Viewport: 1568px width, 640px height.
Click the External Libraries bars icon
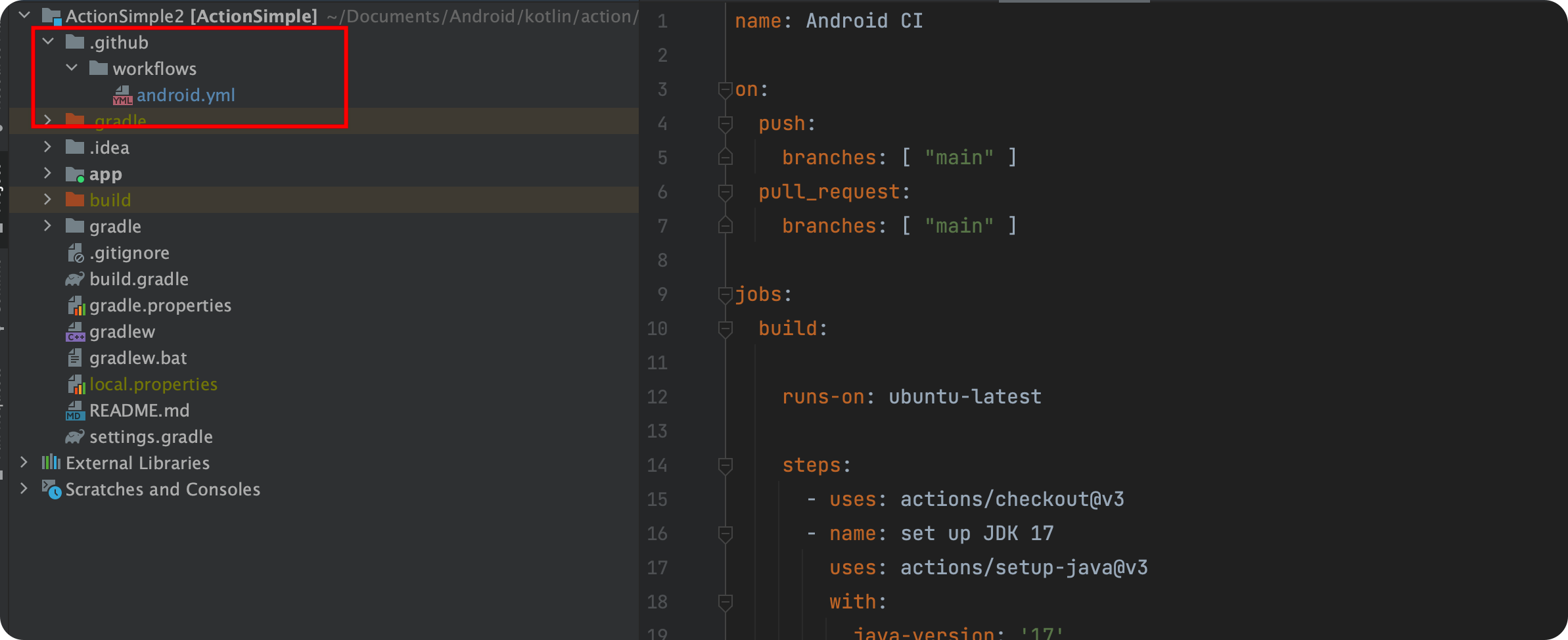tap(51, 463)
